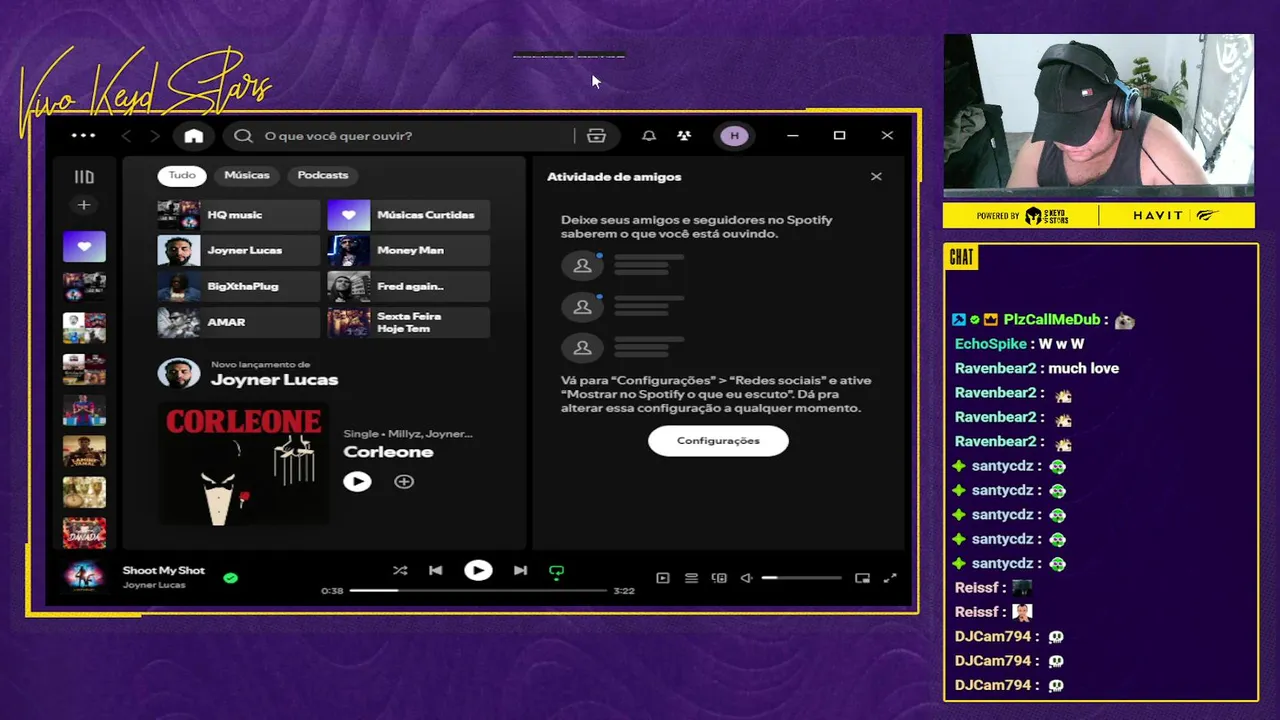This screenshot has height=720, width=1280.
Task: Open the 'Joyner Lucas' shortcut tile
Action: coord(239,250)
